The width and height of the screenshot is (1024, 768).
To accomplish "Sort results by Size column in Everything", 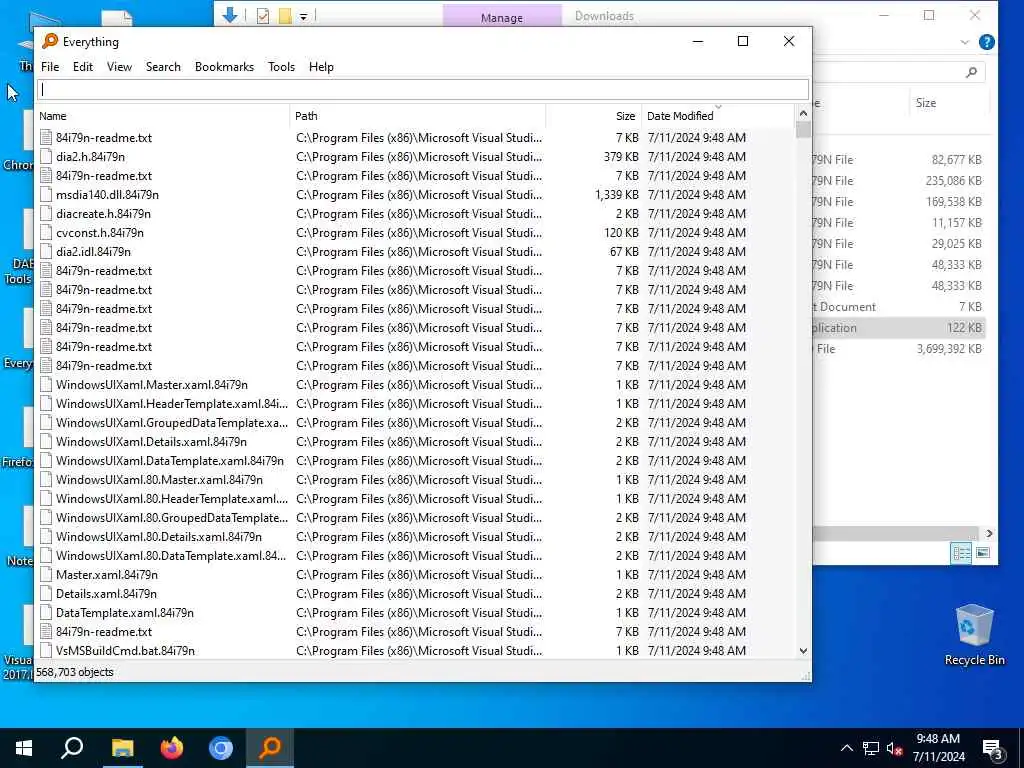I will click(594, 116).
